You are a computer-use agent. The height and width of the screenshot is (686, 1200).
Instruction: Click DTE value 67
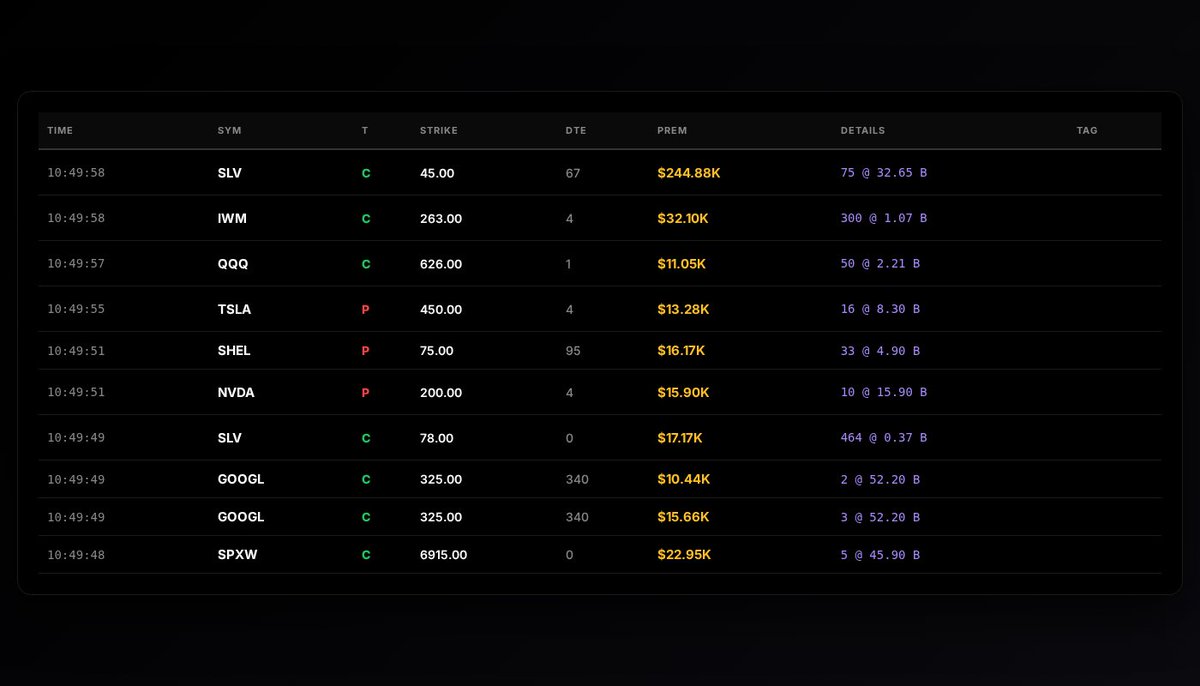point(573,173)
